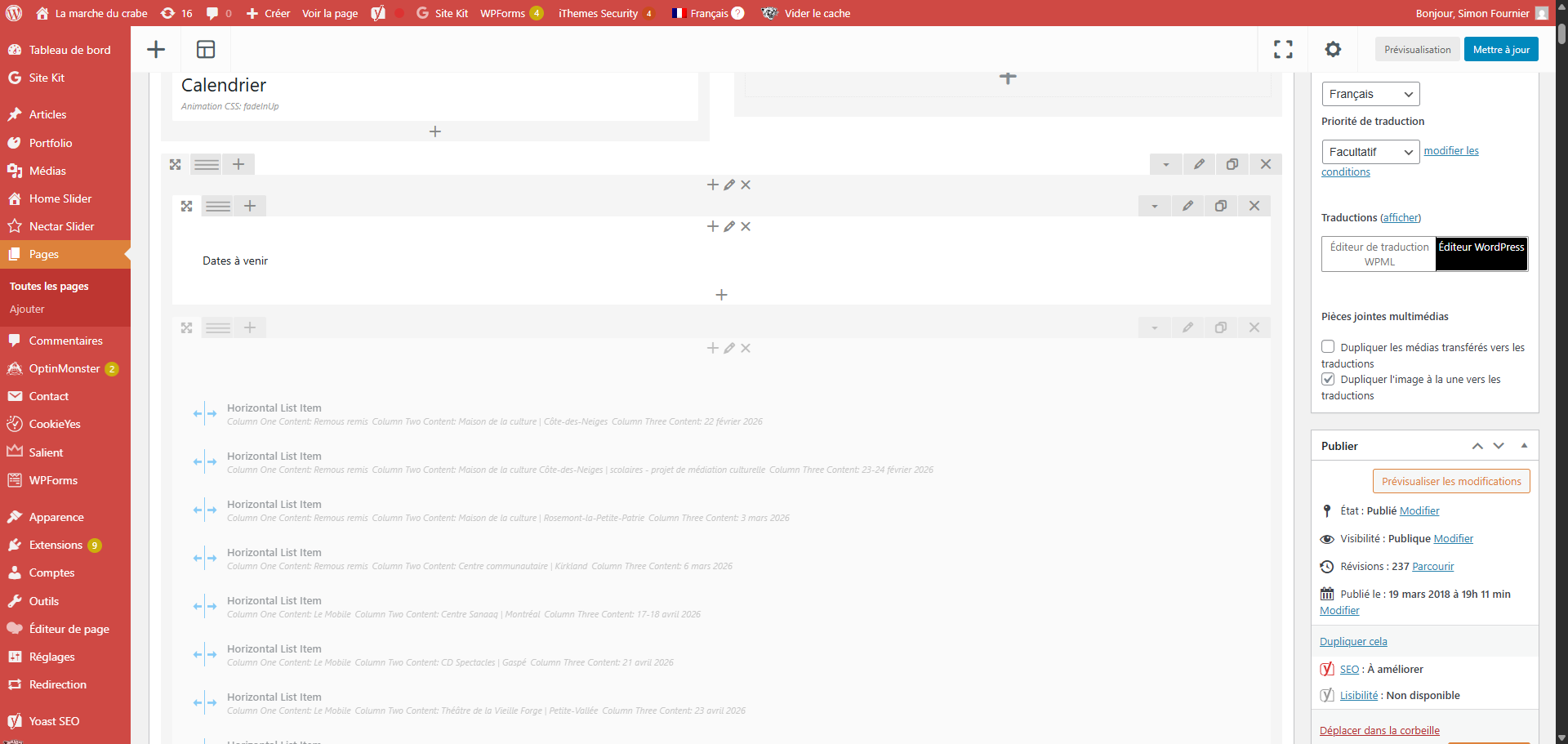This screenshot has width=1568, height=744.
Task: Open page settings gear icon
Action: click(x=1333, y=50)
